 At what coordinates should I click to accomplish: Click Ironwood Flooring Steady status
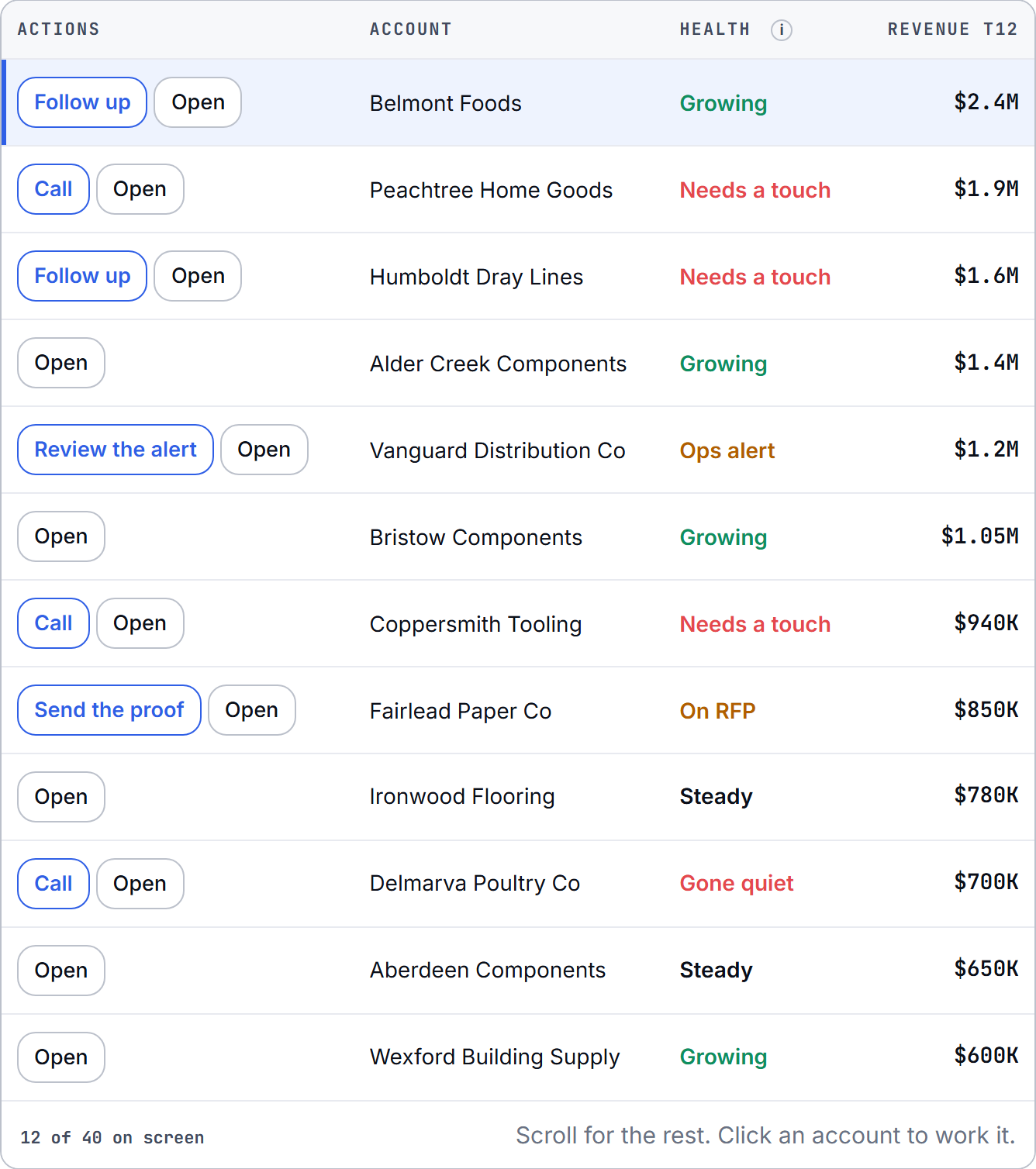(717, 797)
